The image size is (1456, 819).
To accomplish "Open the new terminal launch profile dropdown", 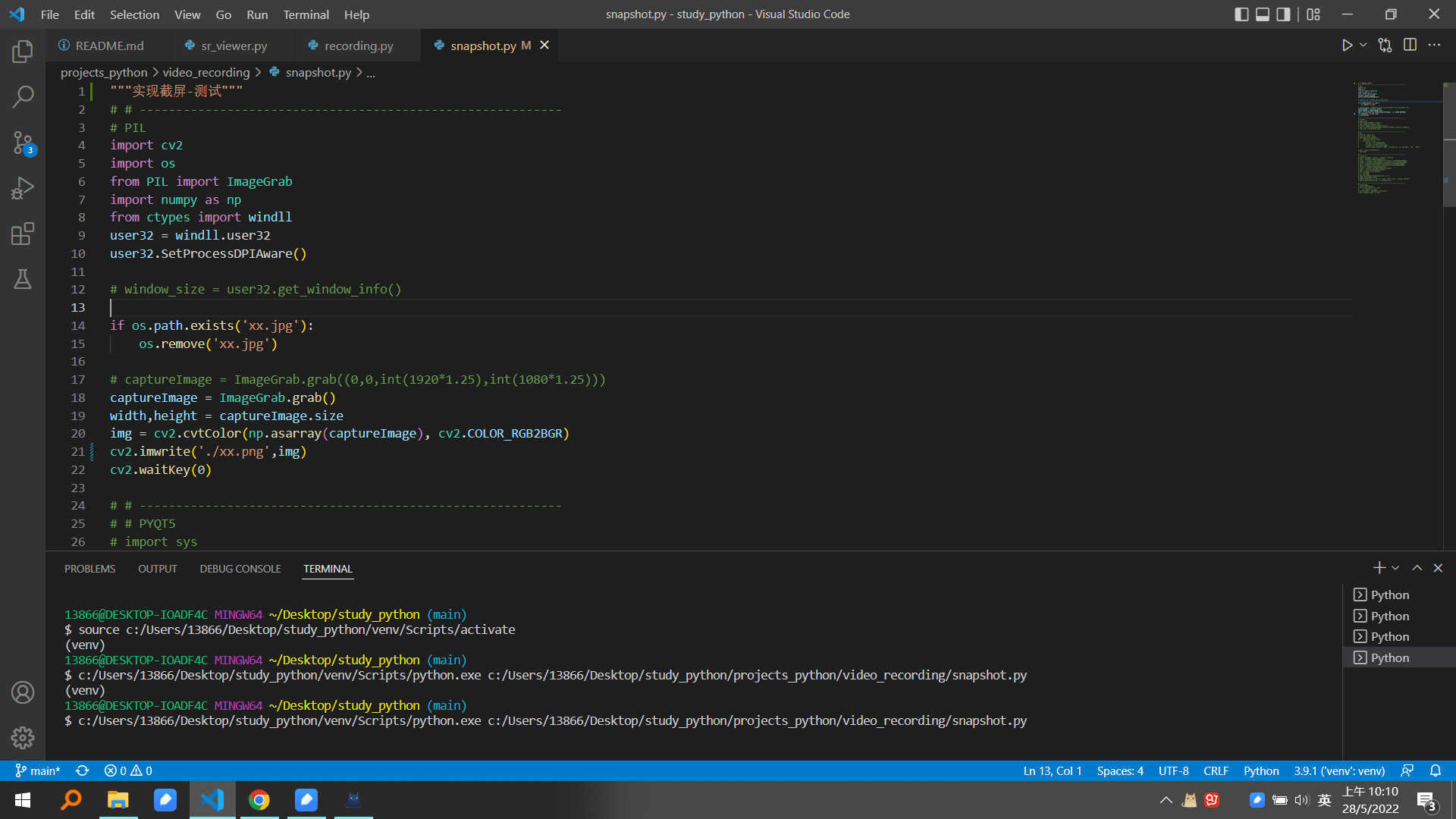I will tap(1395, 568).
